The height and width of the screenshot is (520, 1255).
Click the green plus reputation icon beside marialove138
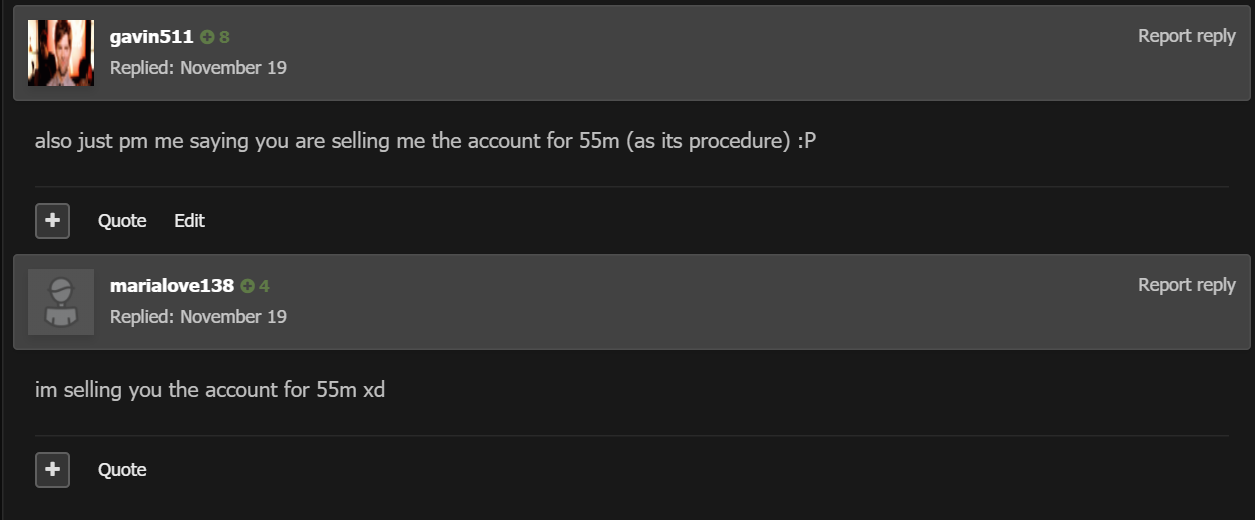(247, 286)
